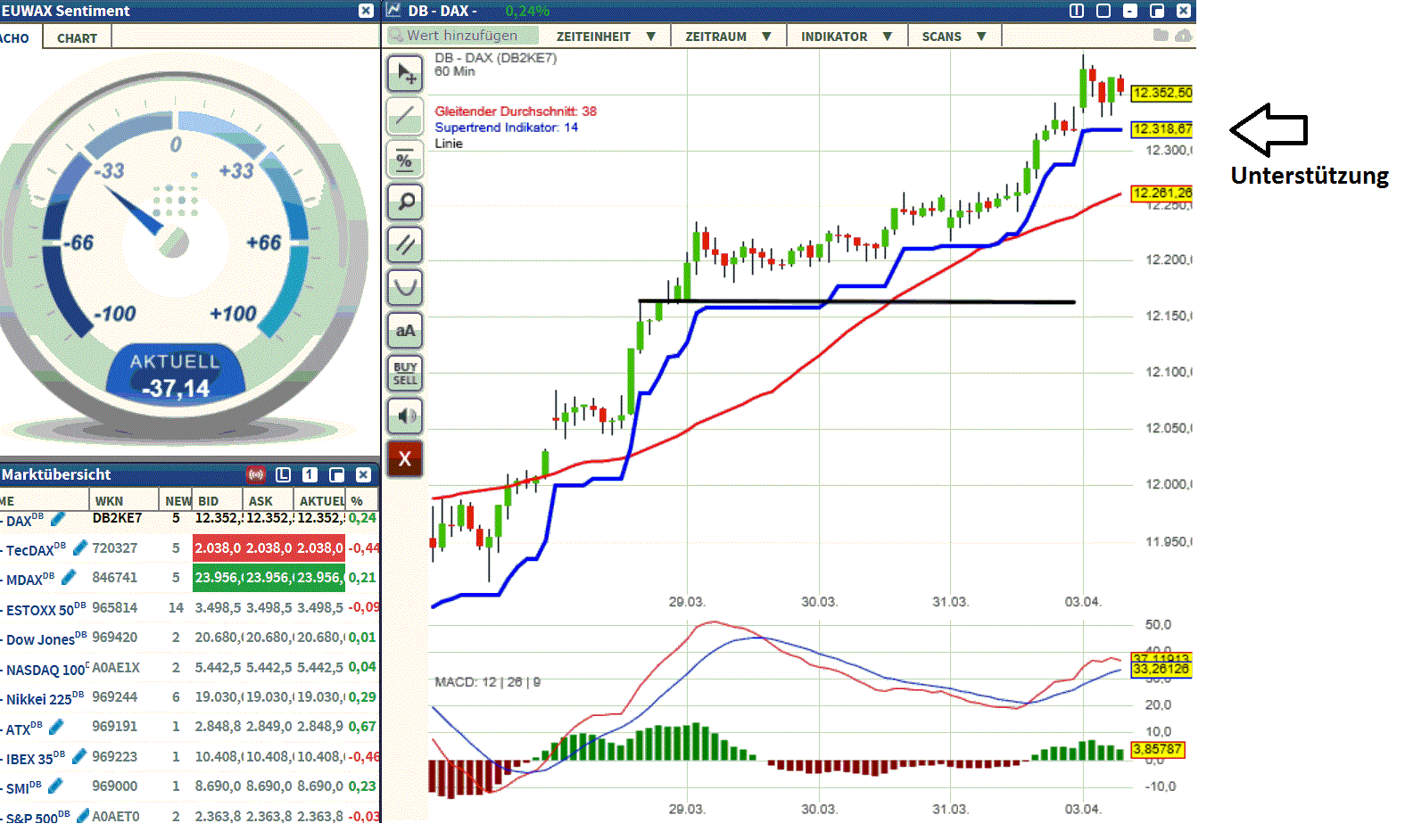Open the ZEITEINHEIT dropdown
1405x840 pixels.
606,37
